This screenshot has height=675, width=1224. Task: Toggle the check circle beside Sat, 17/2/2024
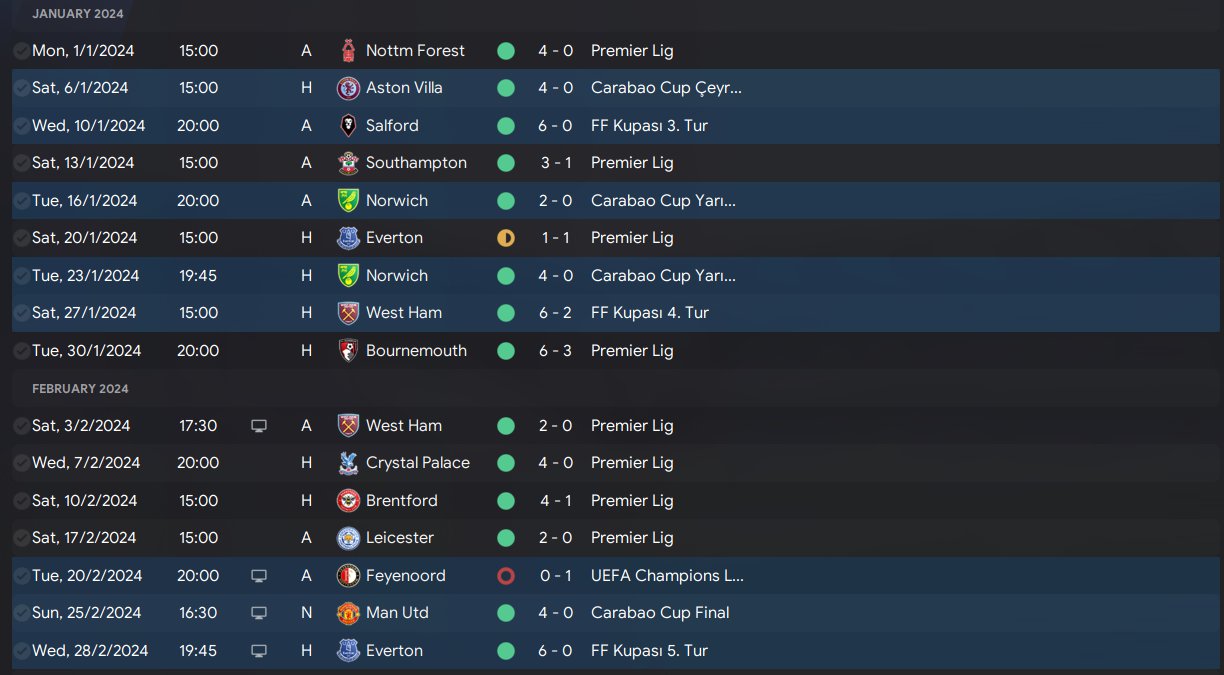(x=21, y=538)
